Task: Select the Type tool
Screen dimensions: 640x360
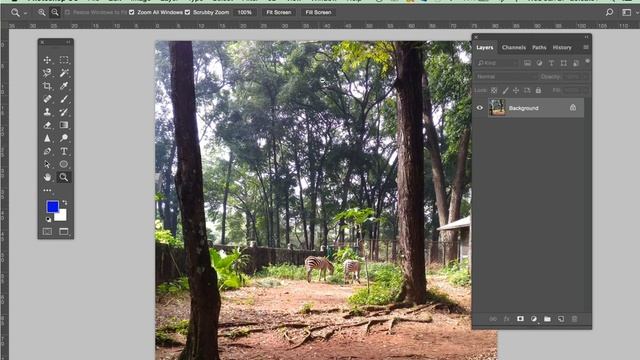Action: point(64,151)
